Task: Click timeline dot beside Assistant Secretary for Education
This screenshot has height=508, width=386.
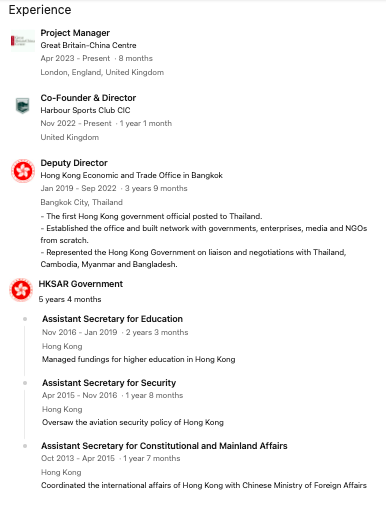Action: coord(25,319)
